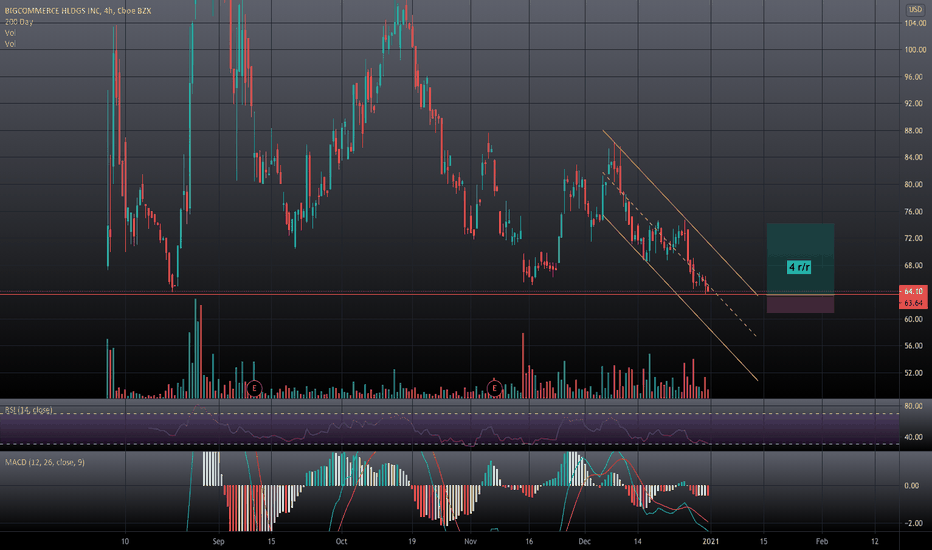Click the 16 date on time axis

click(x=529, y=542)
